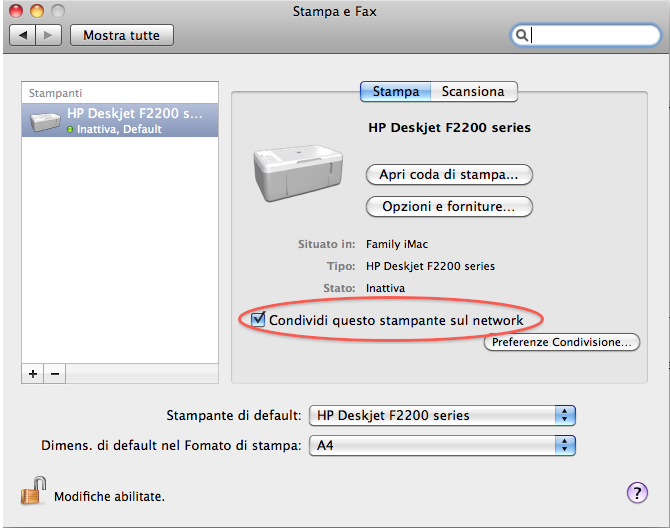
Task: Click the printer thumbnail in Stampanti list
Action: (46, 121)
